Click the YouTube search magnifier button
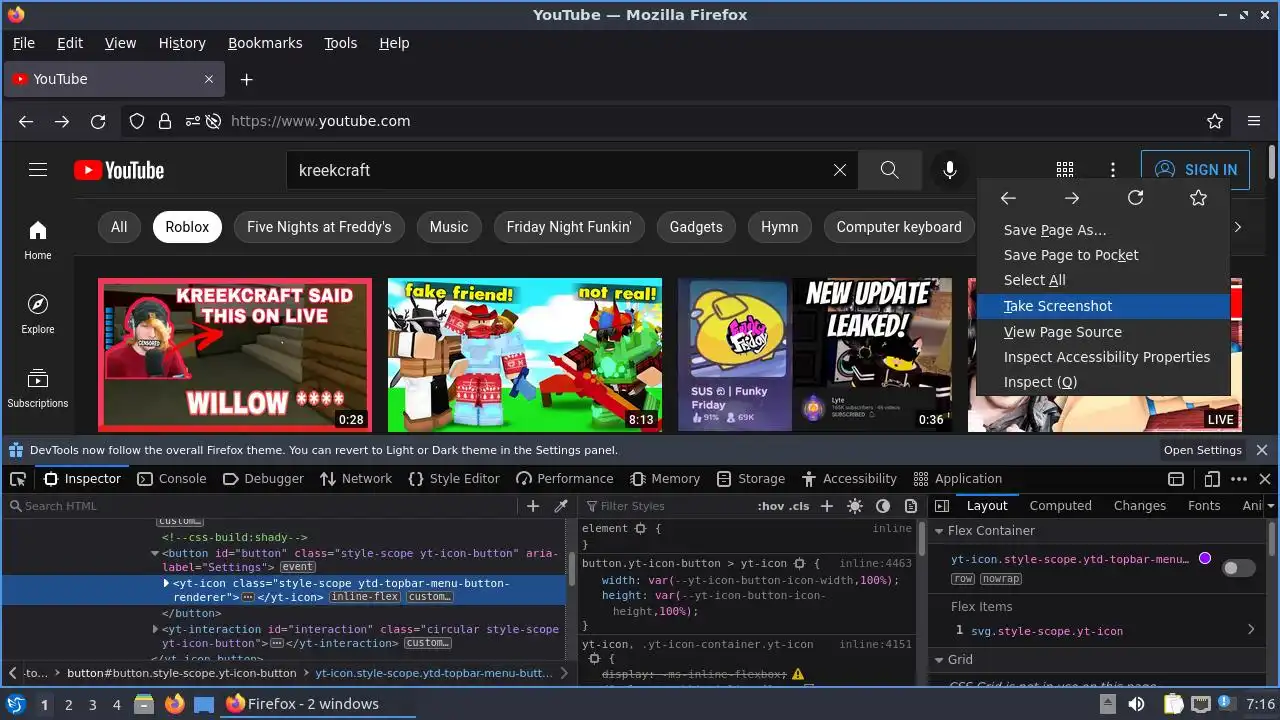 (890, 170)
